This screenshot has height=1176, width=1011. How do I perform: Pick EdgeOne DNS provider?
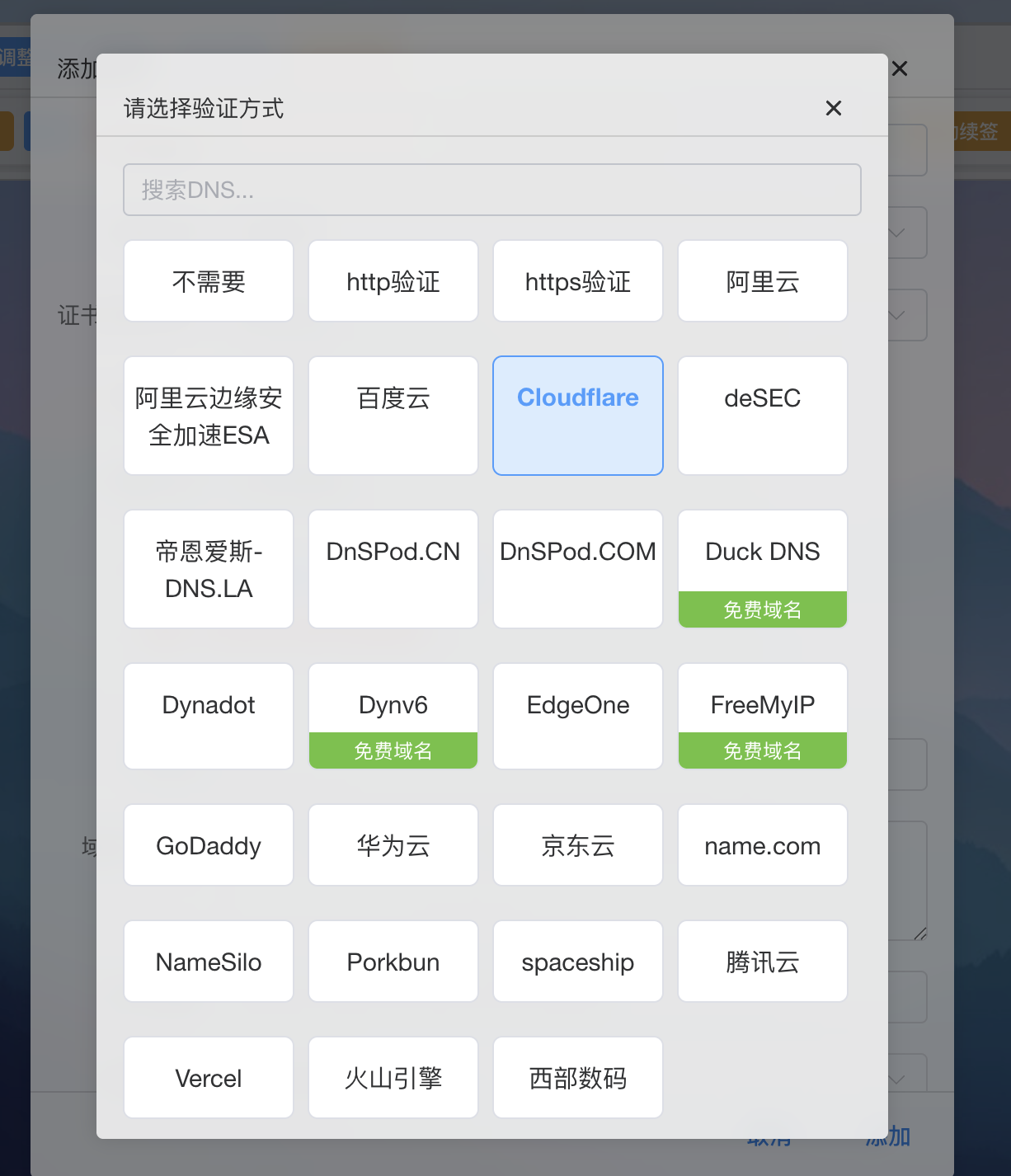point(578,716)
